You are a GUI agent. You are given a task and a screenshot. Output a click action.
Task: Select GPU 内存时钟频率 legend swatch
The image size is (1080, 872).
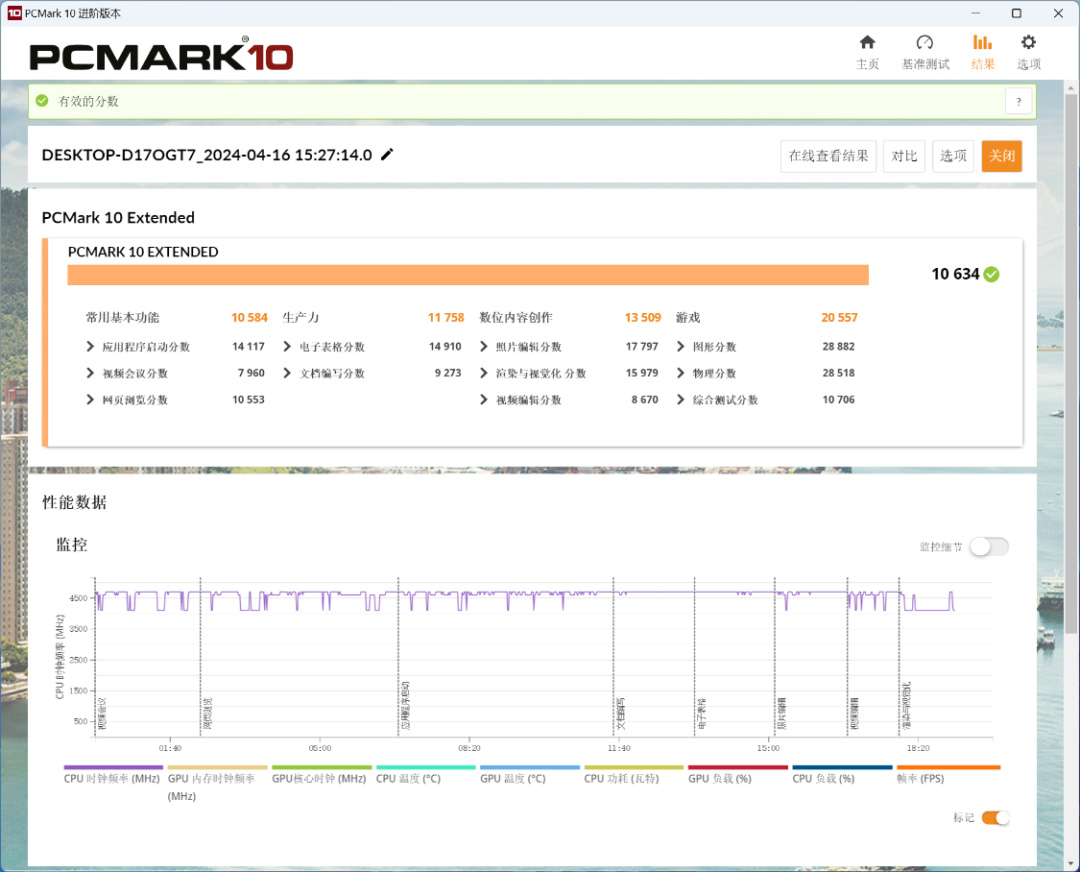tap(218, 767)
